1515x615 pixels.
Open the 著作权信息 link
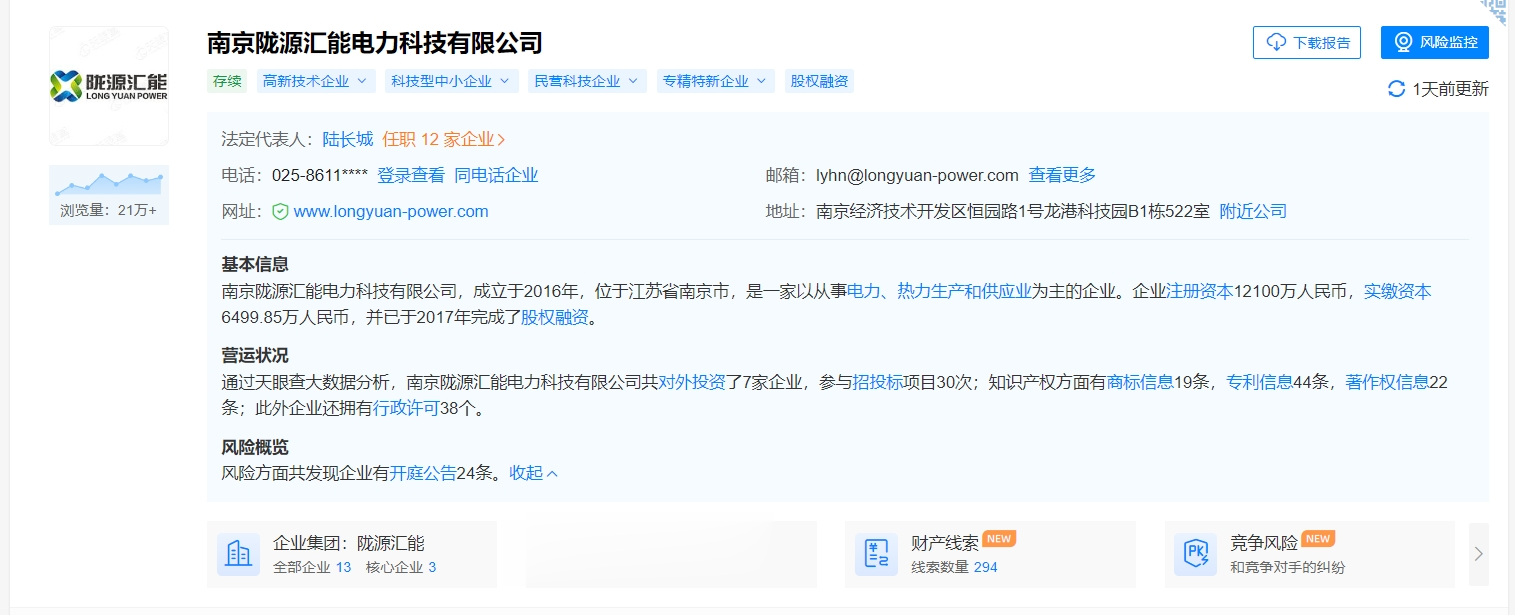[1387, 382]
